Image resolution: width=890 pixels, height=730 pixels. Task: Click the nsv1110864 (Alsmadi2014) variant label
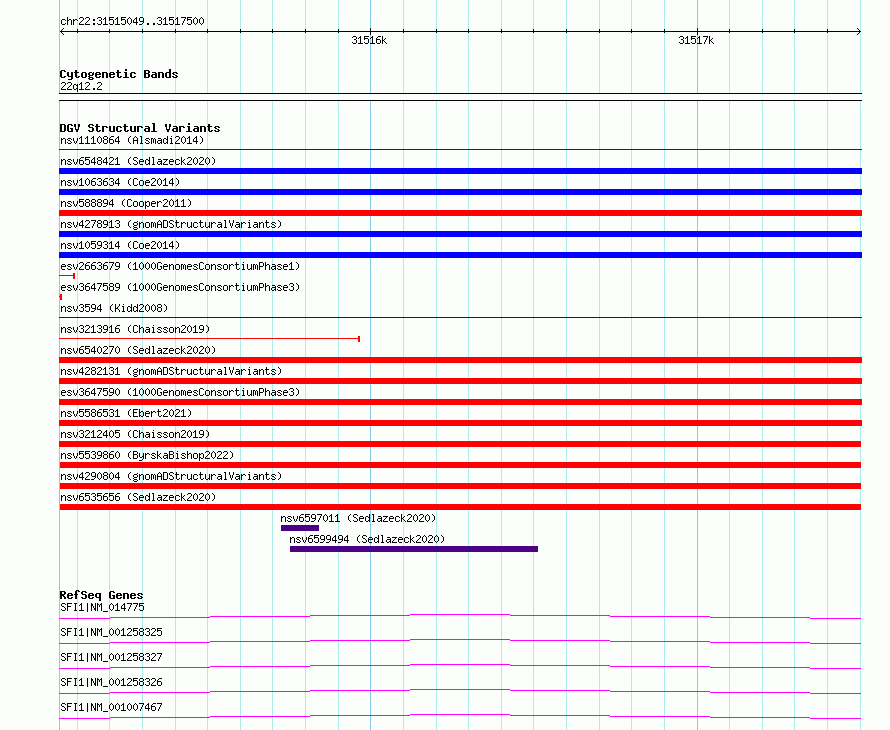pyautogui.click(x=132, y=140)
